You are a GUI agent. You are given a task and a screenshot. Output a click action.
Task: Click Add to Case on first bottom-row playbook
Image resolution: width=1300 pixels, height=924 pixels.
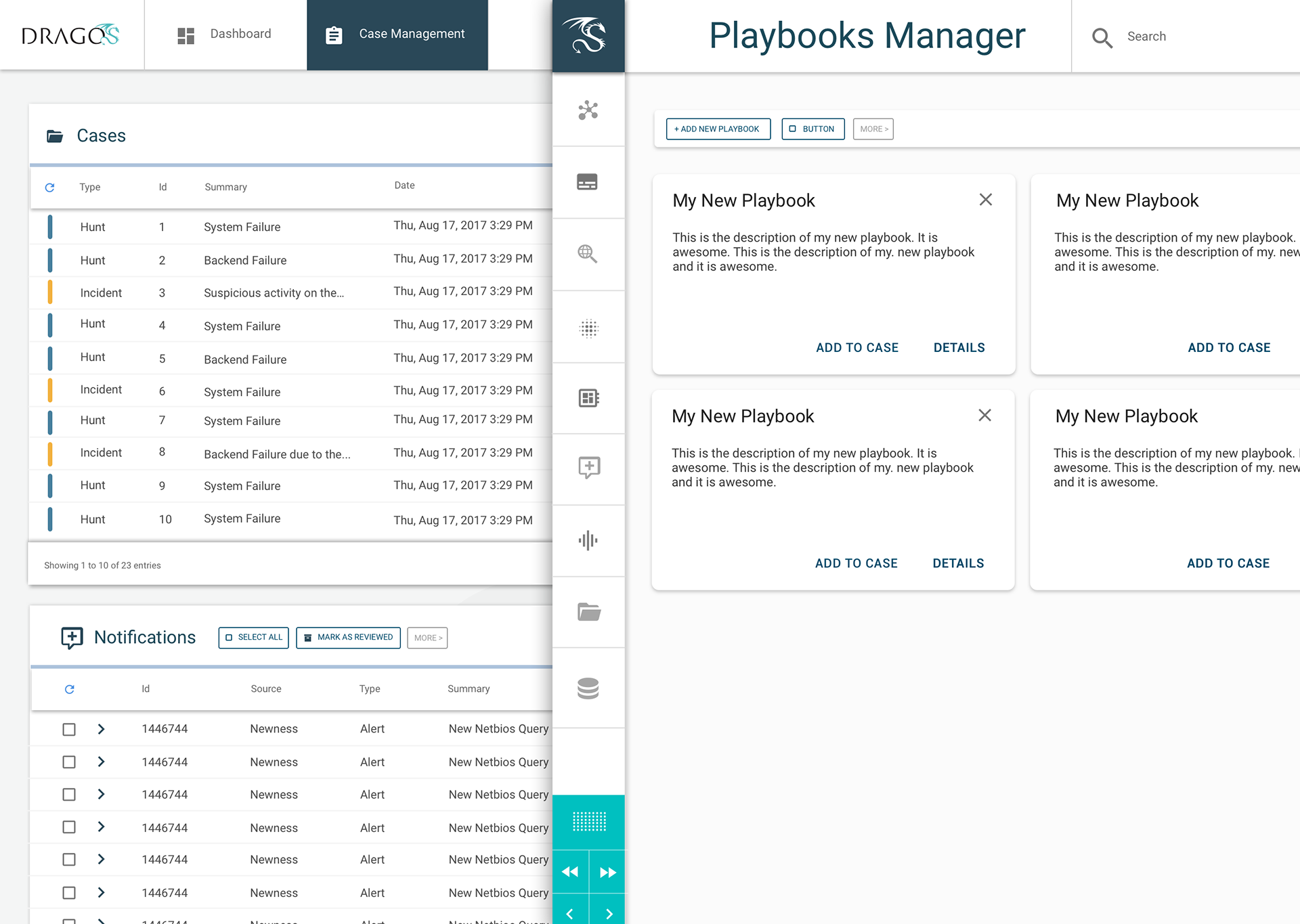click(857, 563)
